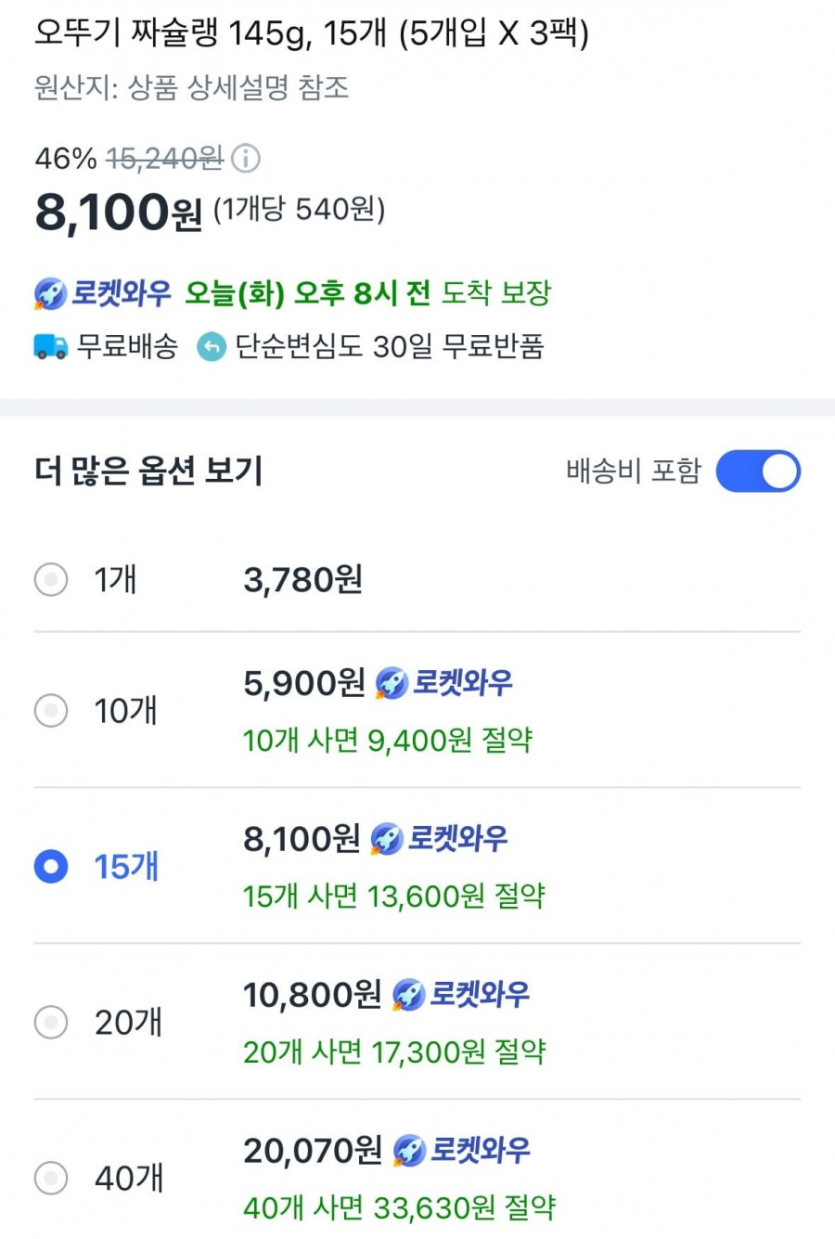The width and height of the screenshot is (835, 1239).
Task: Click the Rocket Wow badge on the 40개 option
Action: coord(461,1151)
